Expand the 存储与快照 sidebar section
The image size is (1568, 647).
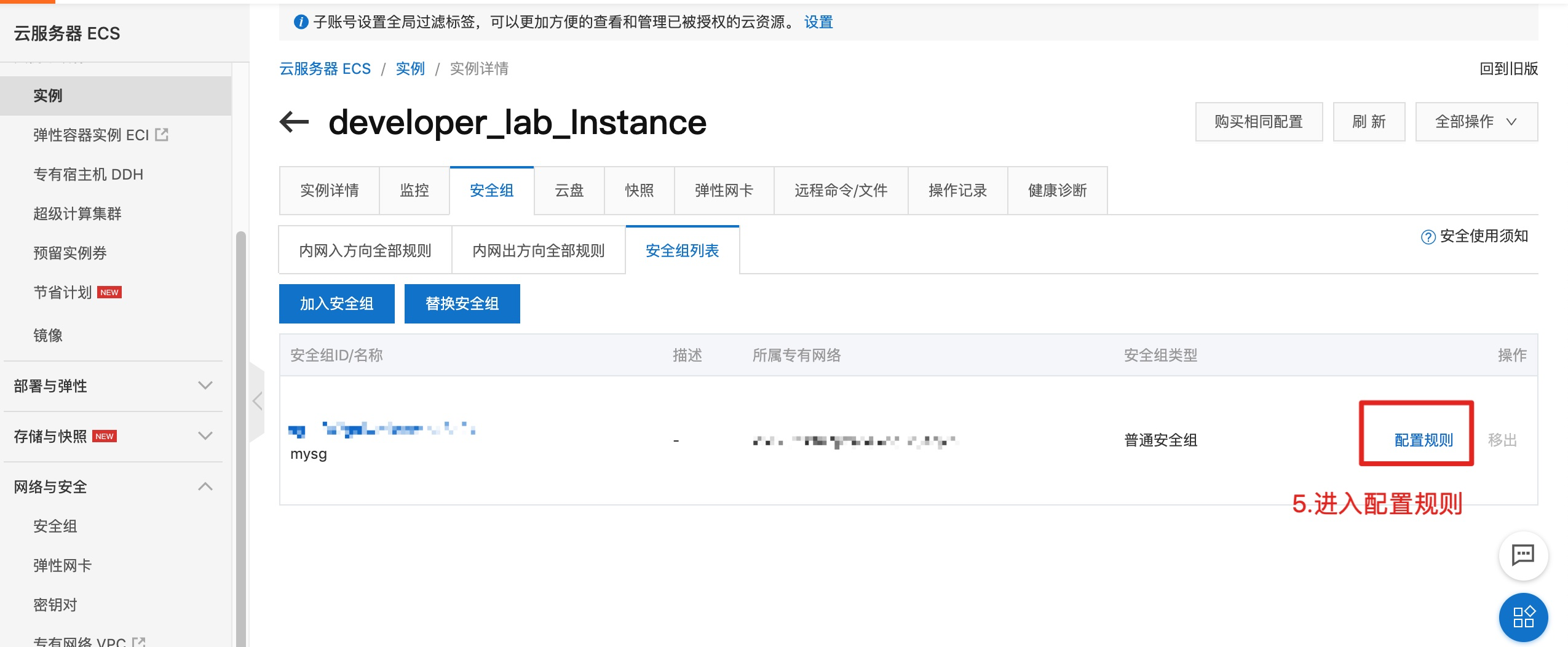(x=205, y=436)
